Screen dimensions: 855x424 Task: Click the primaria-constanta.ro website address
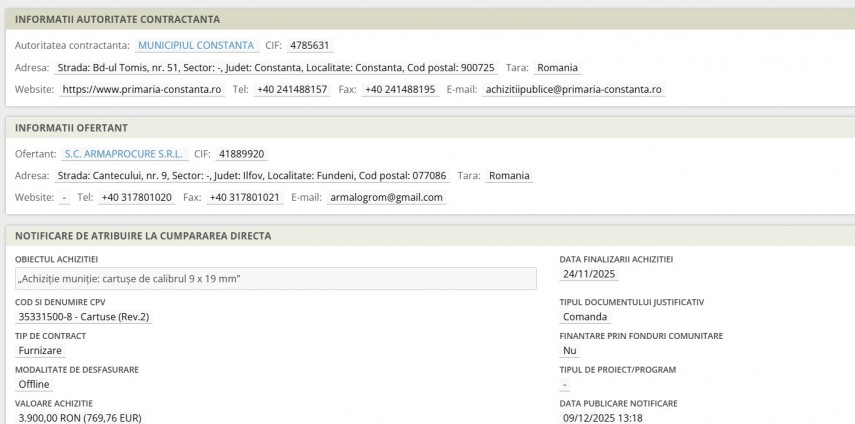[x=141, y=89]
